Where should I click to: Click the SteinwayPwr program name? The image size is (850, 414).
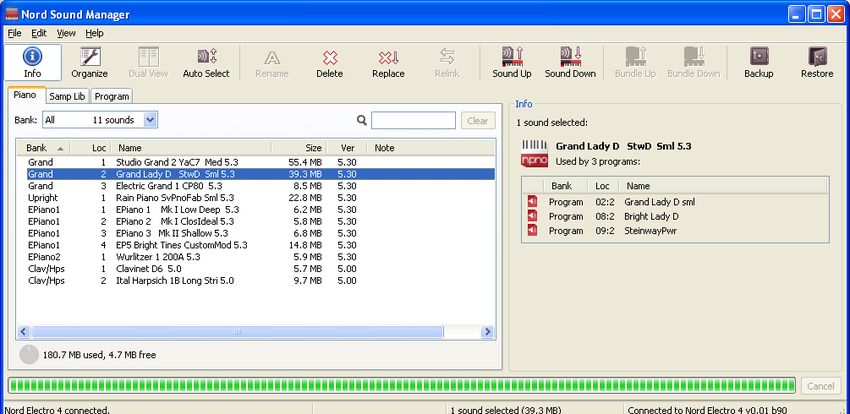click(x=651, y=231)
